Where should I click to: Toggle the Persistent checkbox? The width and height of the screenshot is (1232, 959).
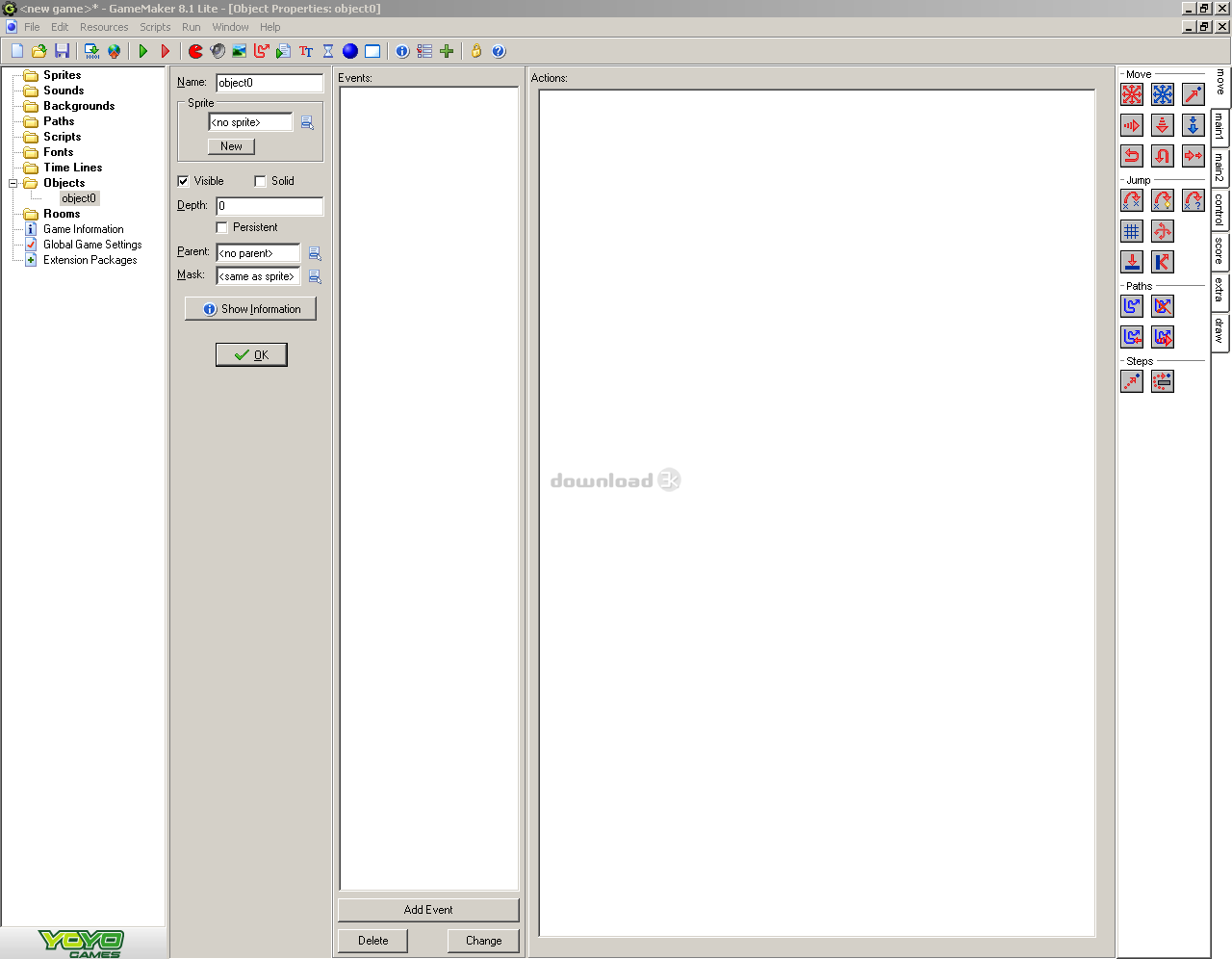point(221,227)
